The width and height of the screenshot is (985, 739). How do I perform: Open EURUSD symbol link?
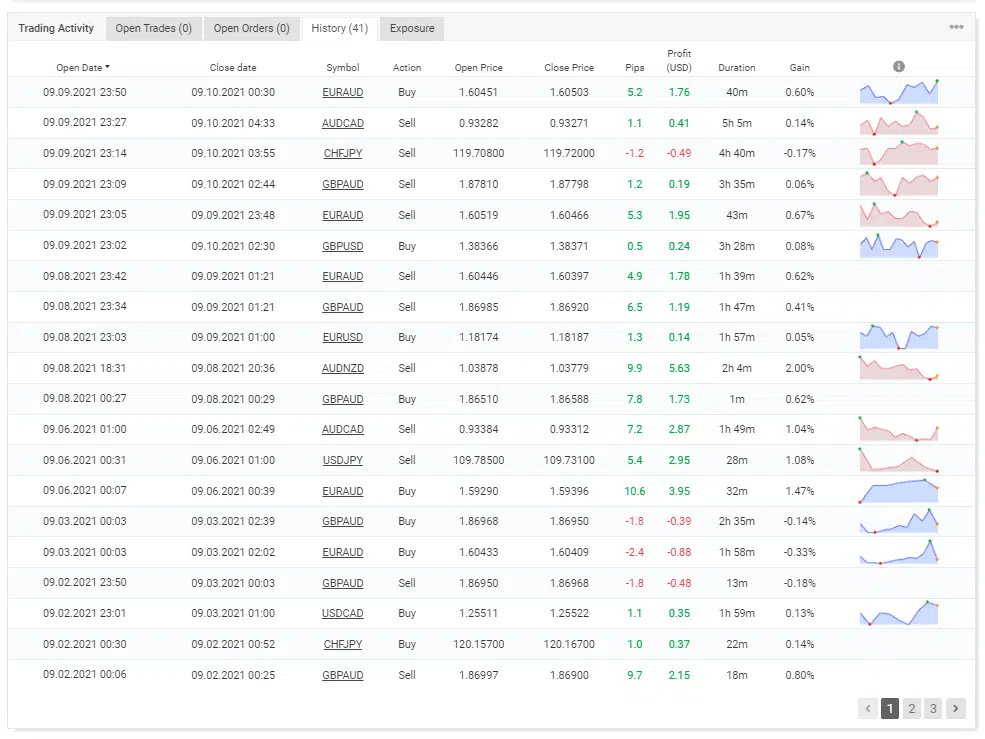[x=343, y=337]
